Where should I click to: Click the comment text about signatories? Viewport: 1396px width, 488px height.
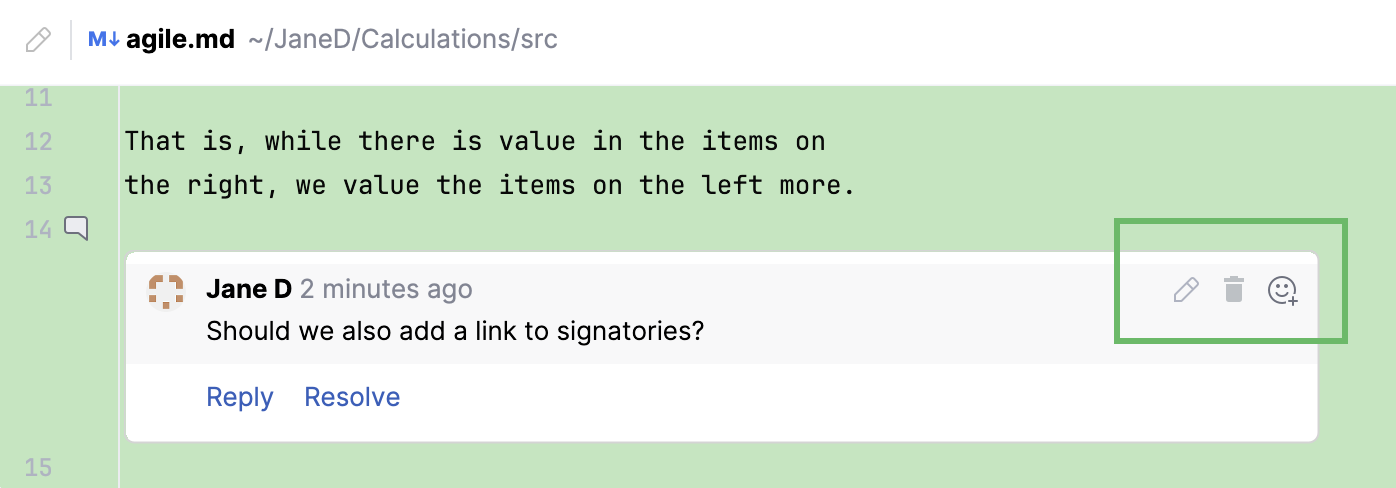(x=455, y=330)
